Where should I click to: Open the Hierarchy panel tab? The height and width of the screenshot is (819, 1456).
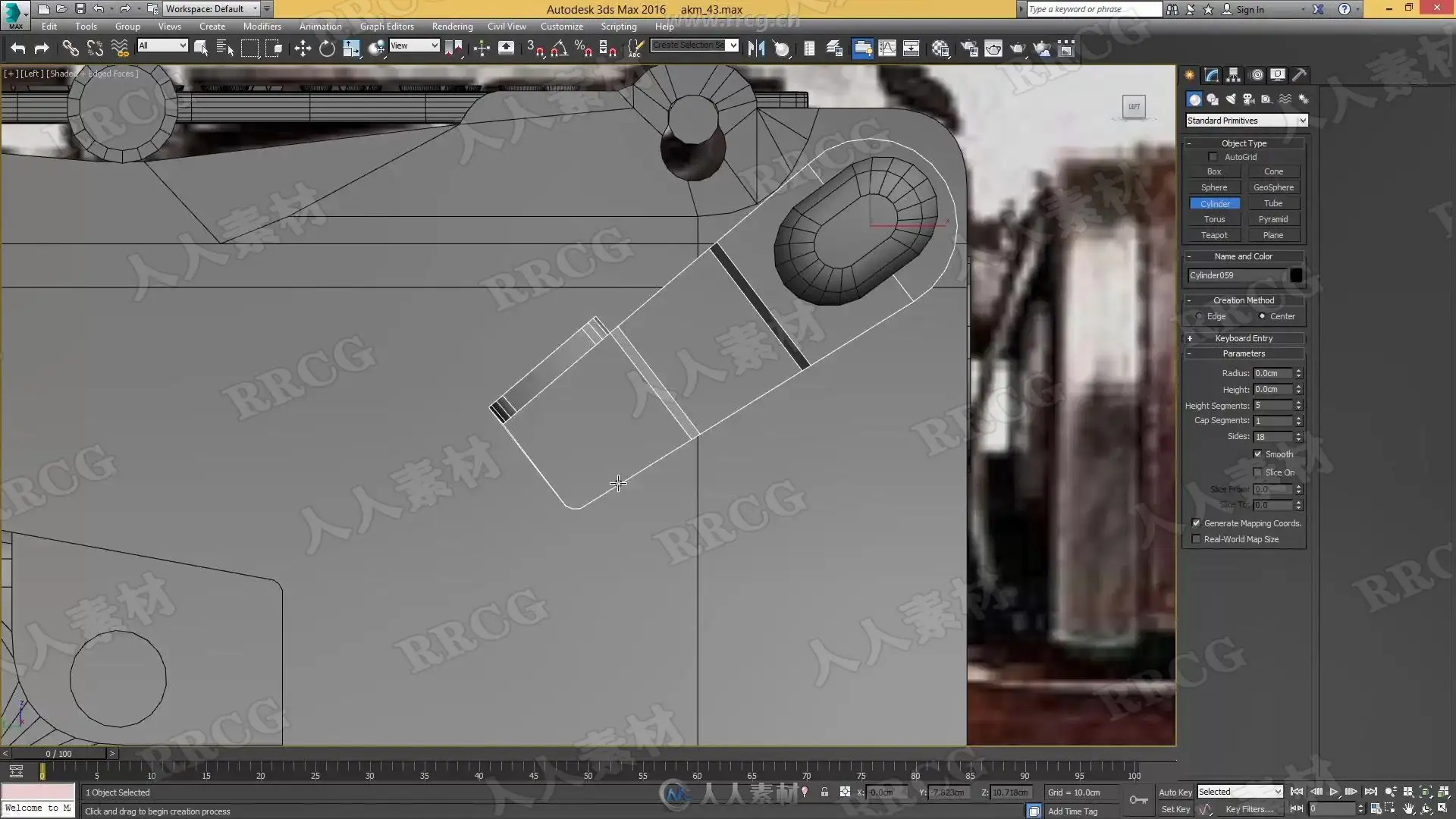point(1234,75)
